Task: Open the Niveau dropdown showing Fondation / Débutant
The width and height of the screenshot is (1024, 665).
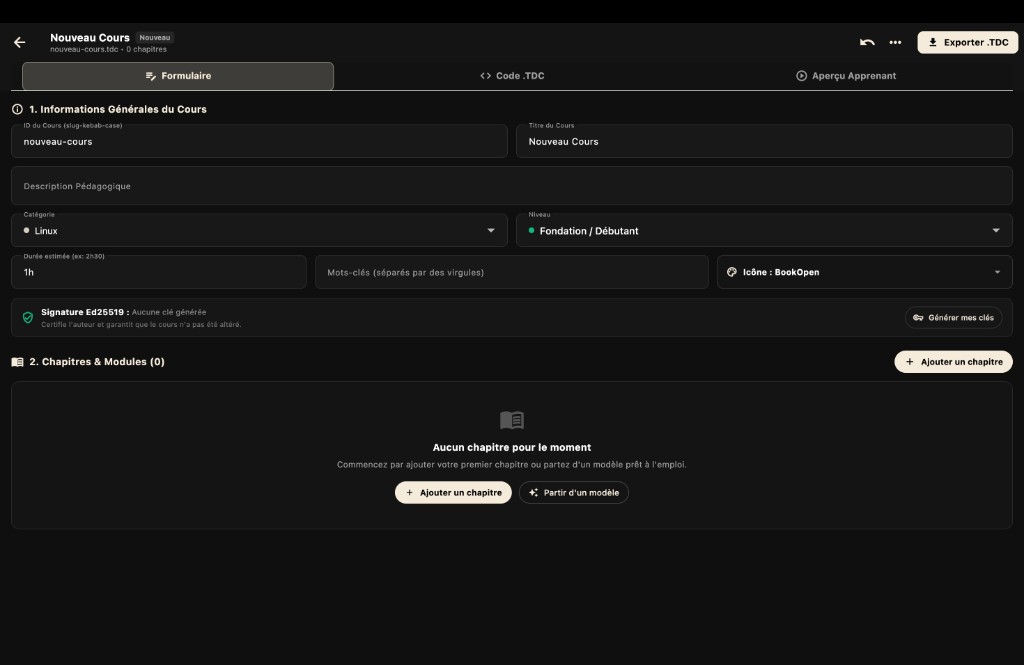Action: click(764, 231)
